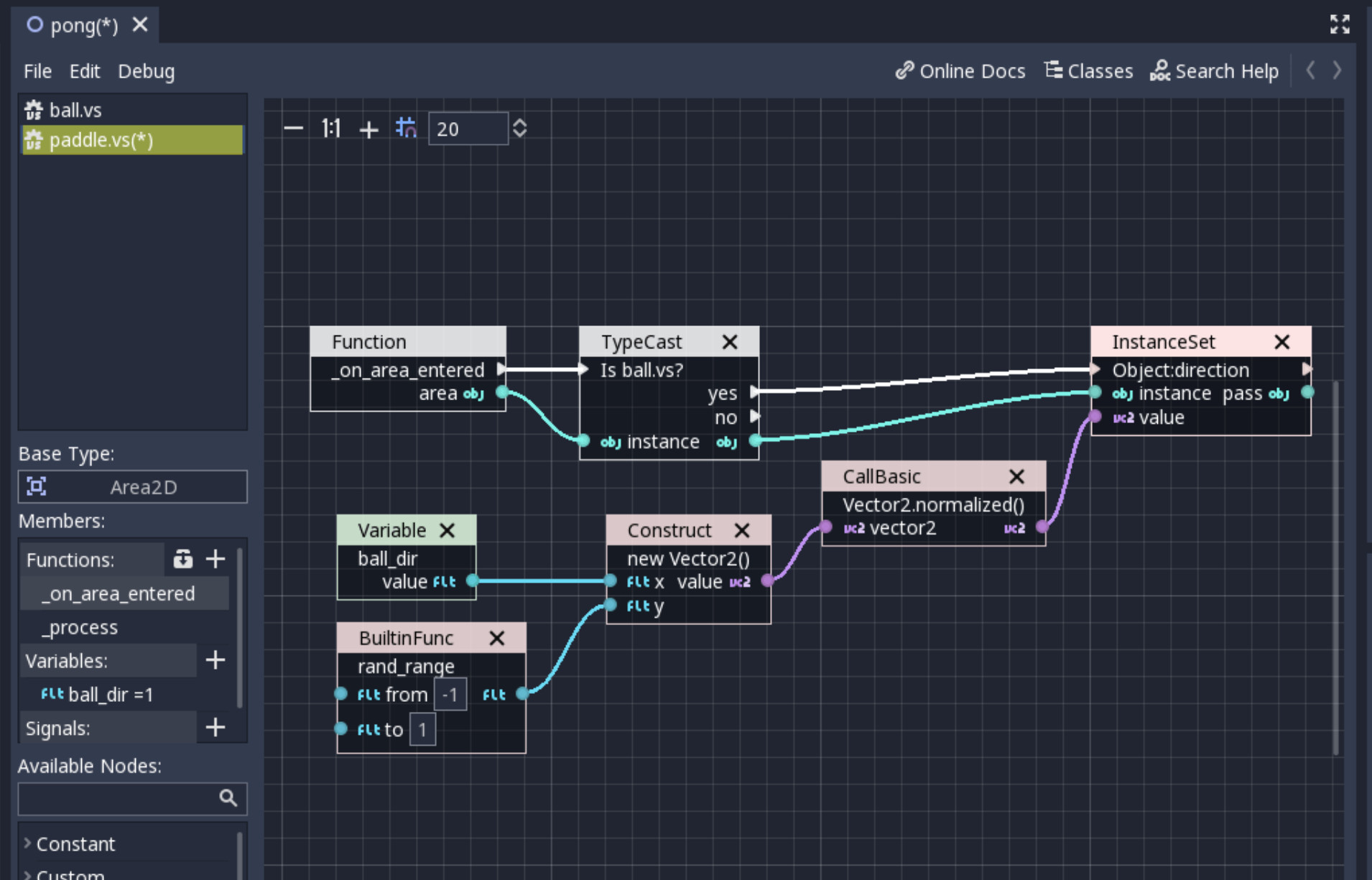Click the graph vertical scrollbar
The height and width of the screenshot is (880, 1372).
point(1336,568)
